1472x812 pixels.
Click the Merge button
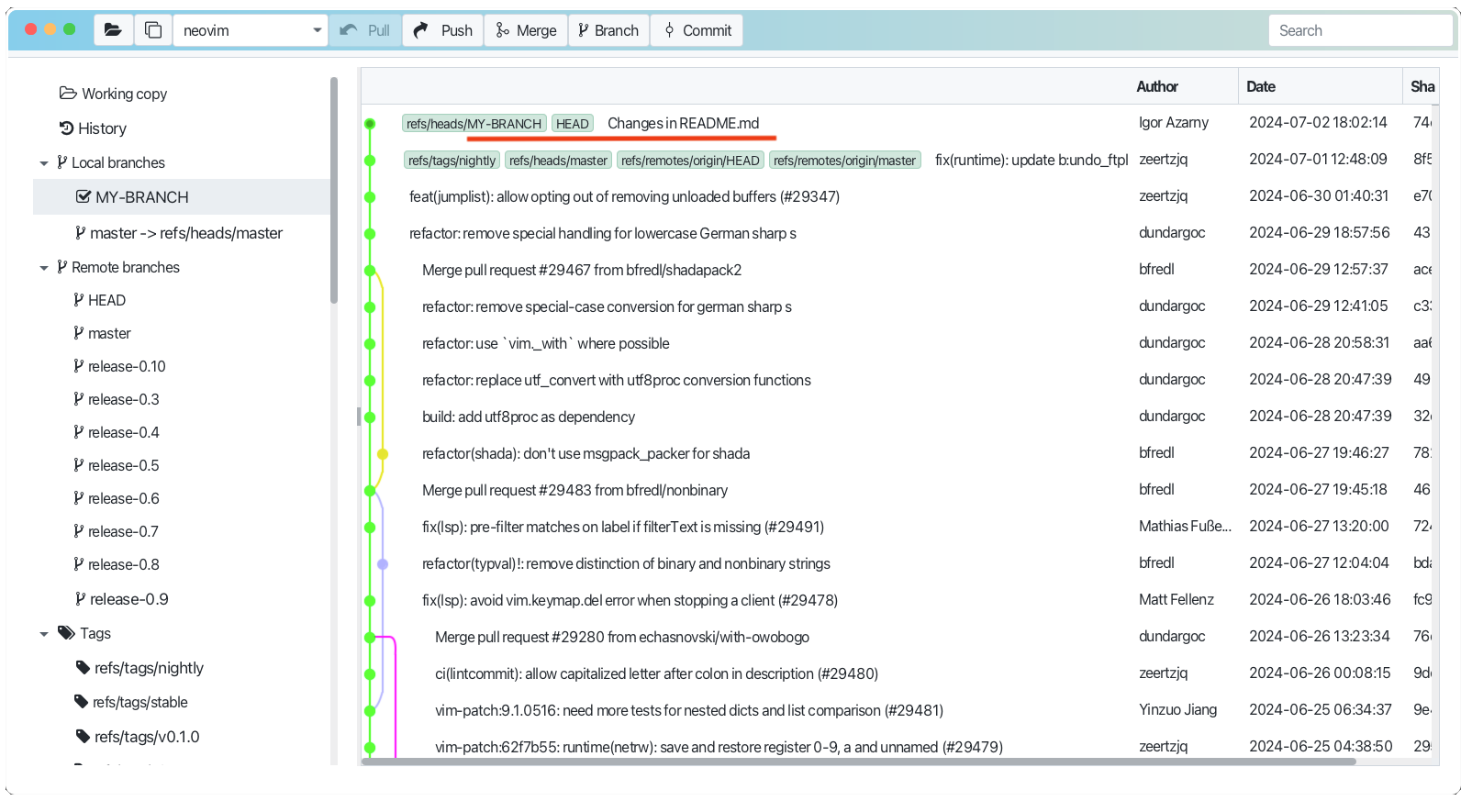(x=526, y=30)
